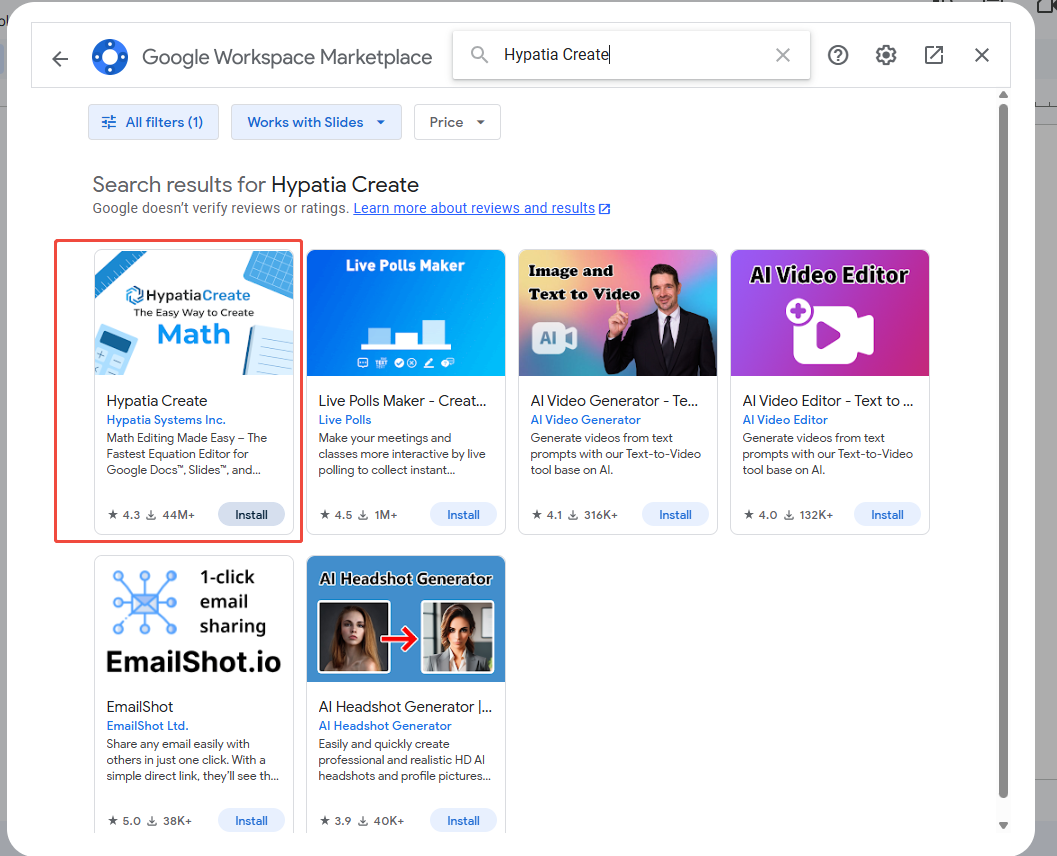Install the Hypatia Create add-on
1057x856 pixels.
pyautogui.click(x=251, y=513)
